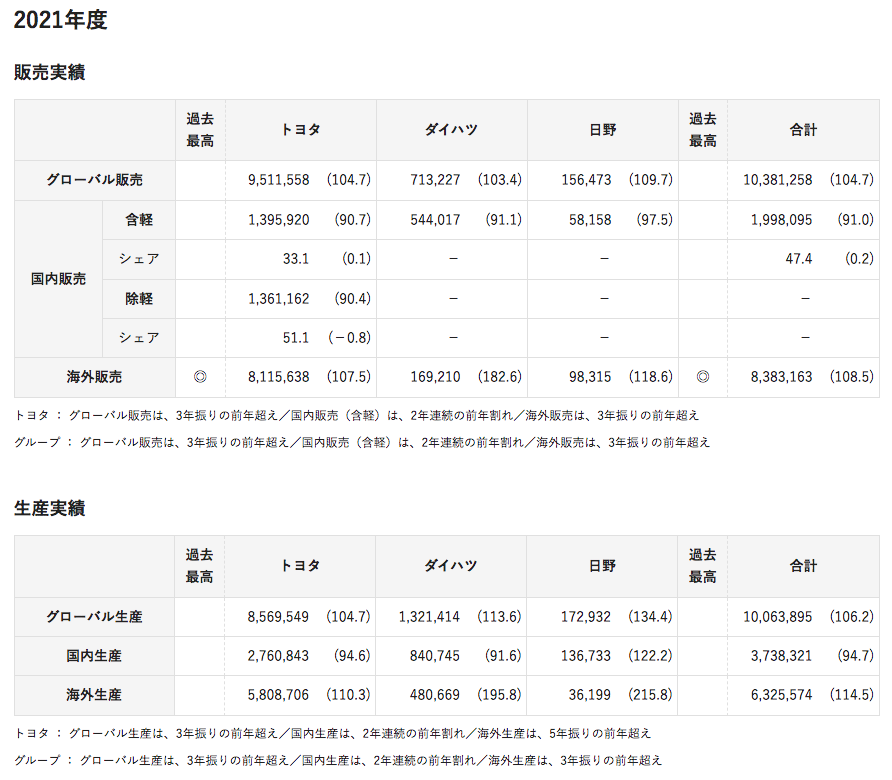Click the グローバル販売 row header

point(94,180)
